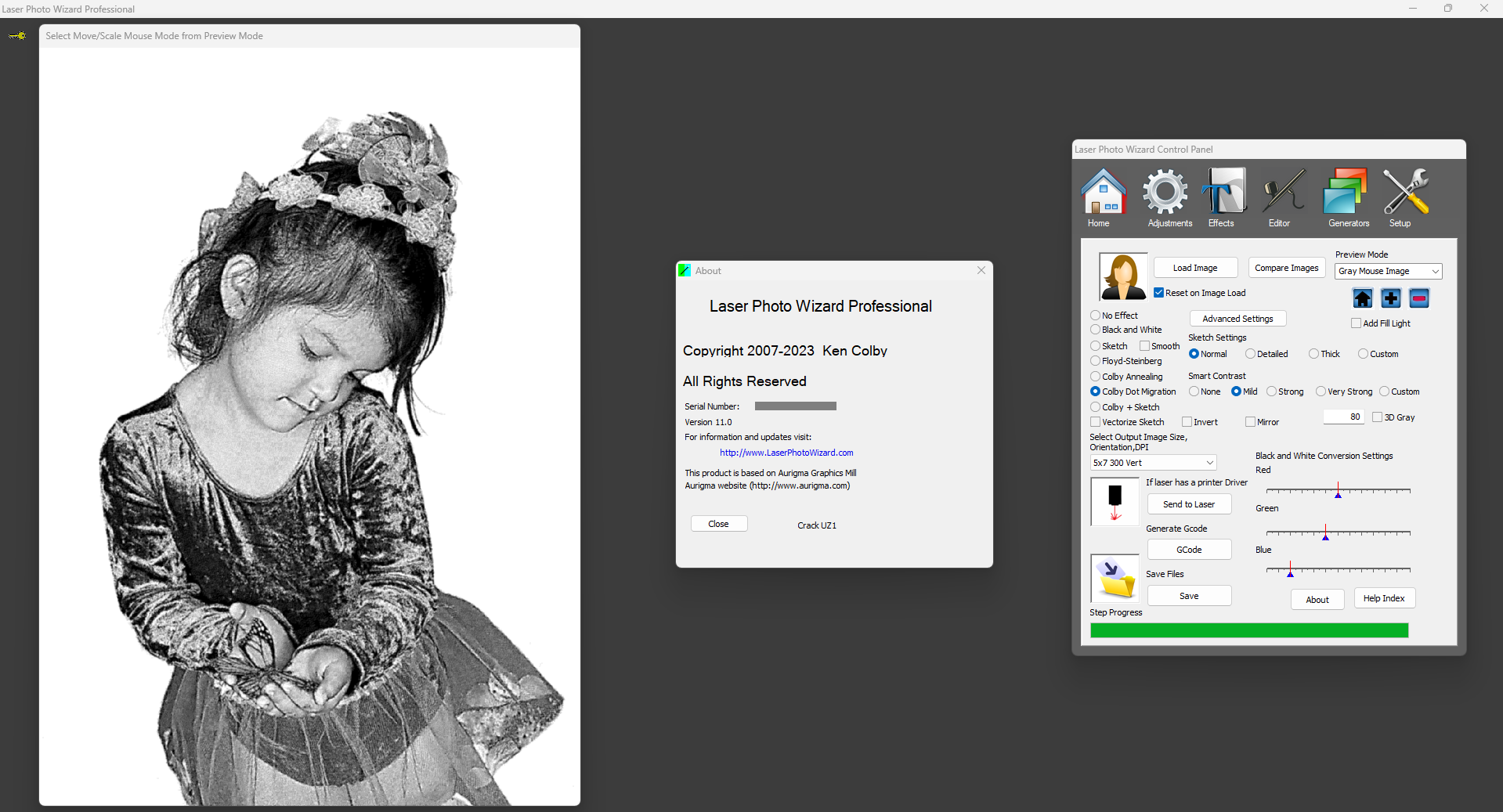
Task: Click the 'Crack UZ1' text
Action: click(x=817, y=525)
